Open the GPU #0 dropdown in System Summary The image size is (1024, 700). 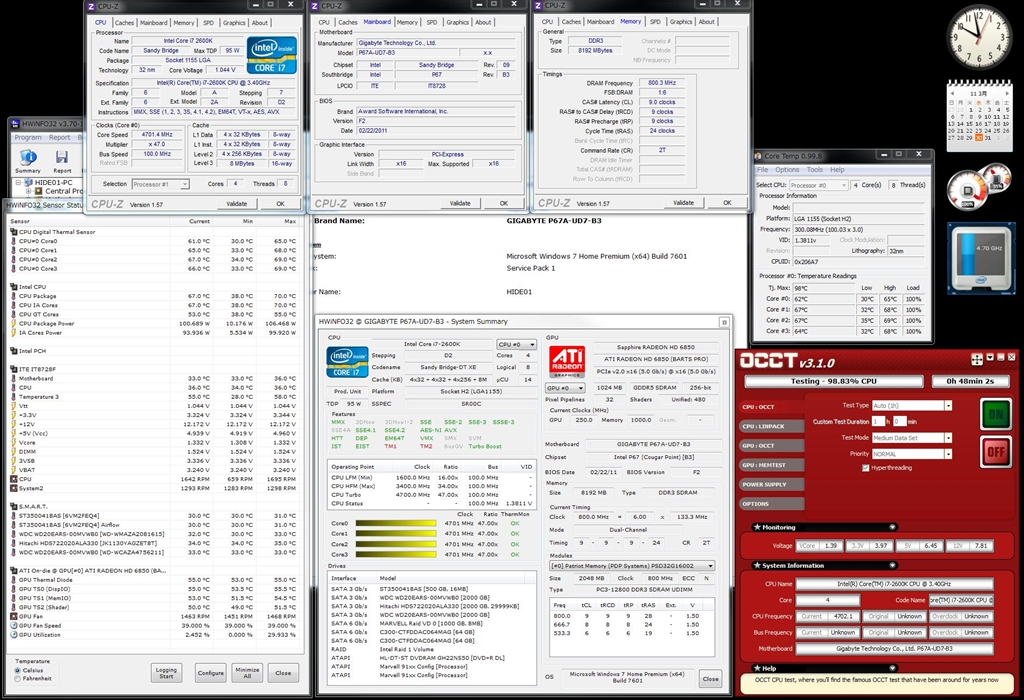point(565,388)
